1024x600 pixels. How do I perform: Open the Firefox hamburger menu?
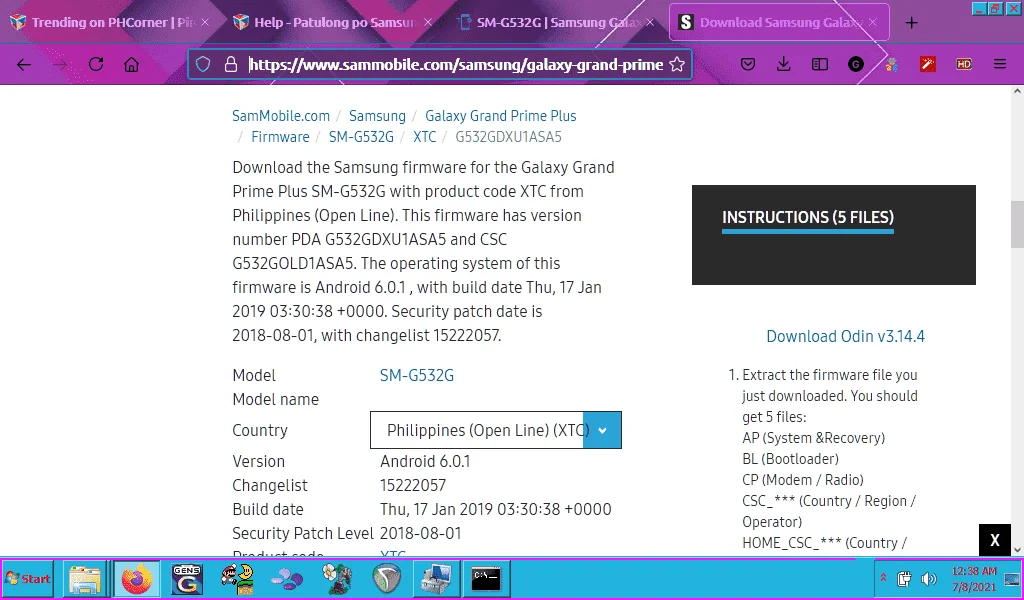1000,64
